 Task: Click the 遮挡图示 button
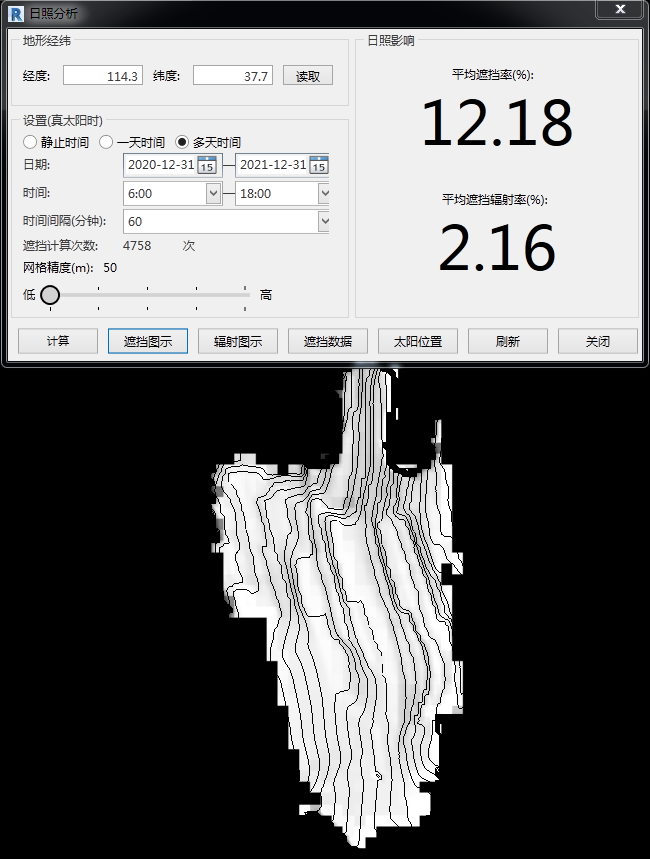pyautogui.click(x=148, y=341)
